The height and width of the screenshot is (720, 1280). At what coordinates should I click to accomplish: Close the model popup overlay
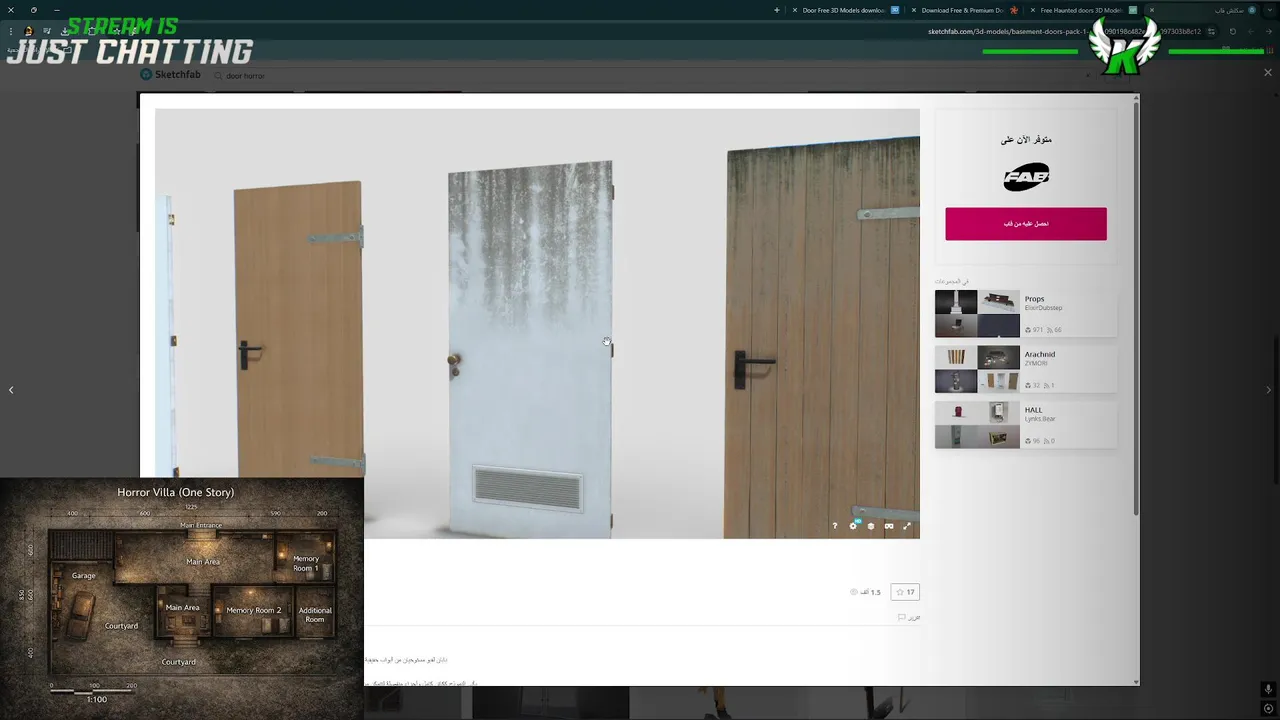[1268, 72]
